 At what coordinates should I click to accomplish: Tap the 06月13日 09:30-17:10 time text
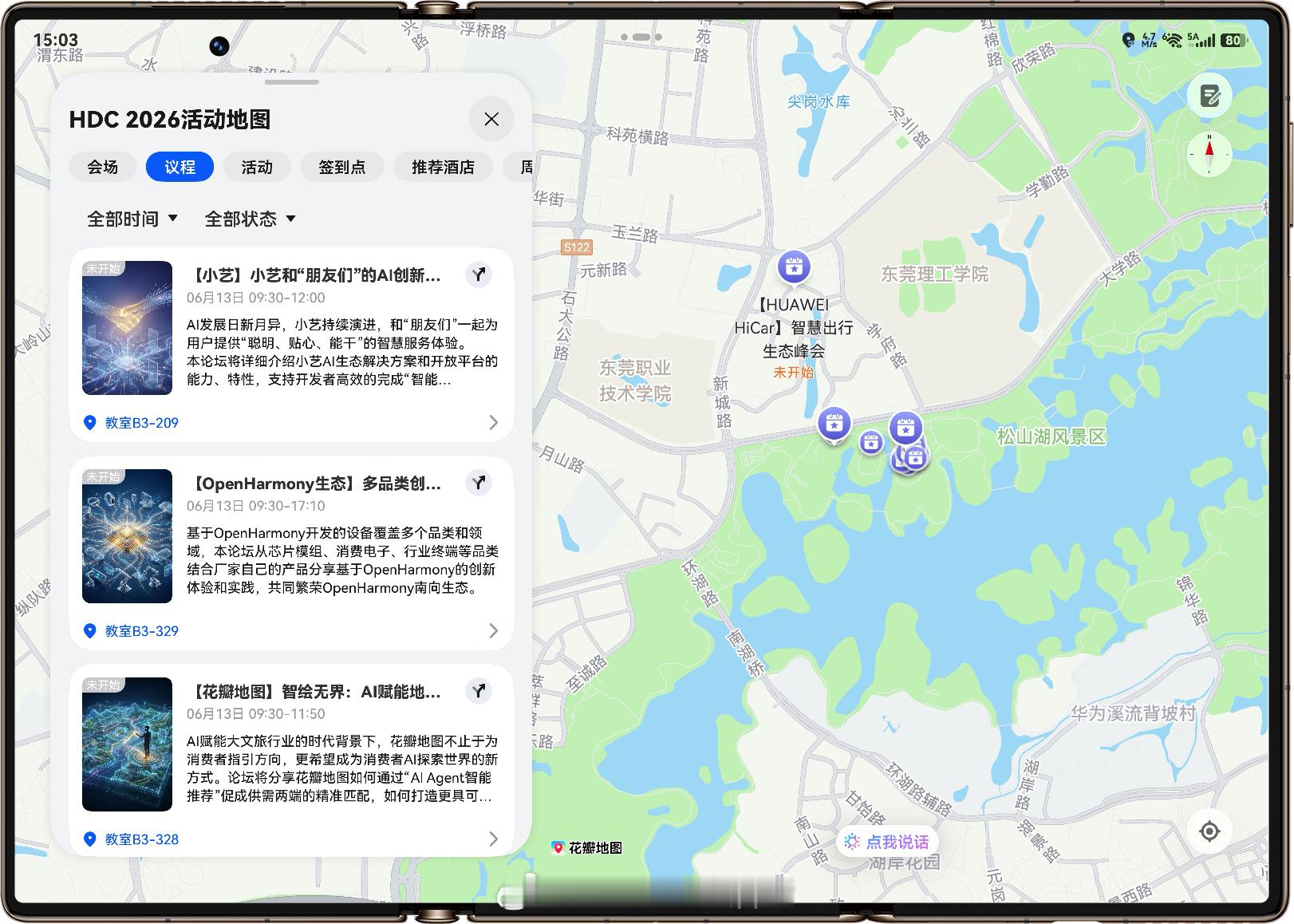coord(256,506)
